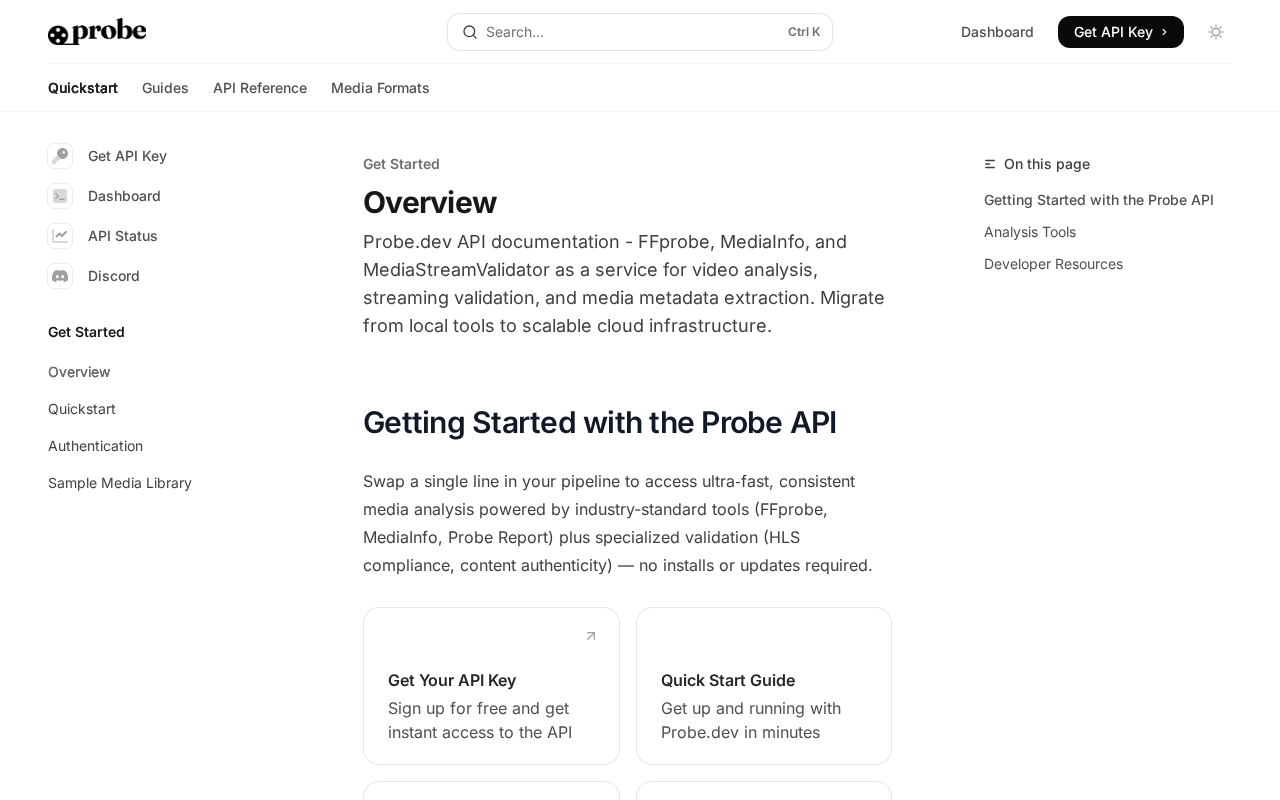Click the key icon beside Get API Key

point(60,156)
